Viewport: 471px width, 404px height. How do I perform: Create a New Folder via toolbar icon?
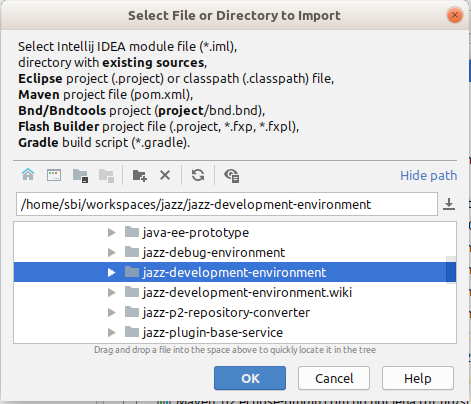[139, 175]
